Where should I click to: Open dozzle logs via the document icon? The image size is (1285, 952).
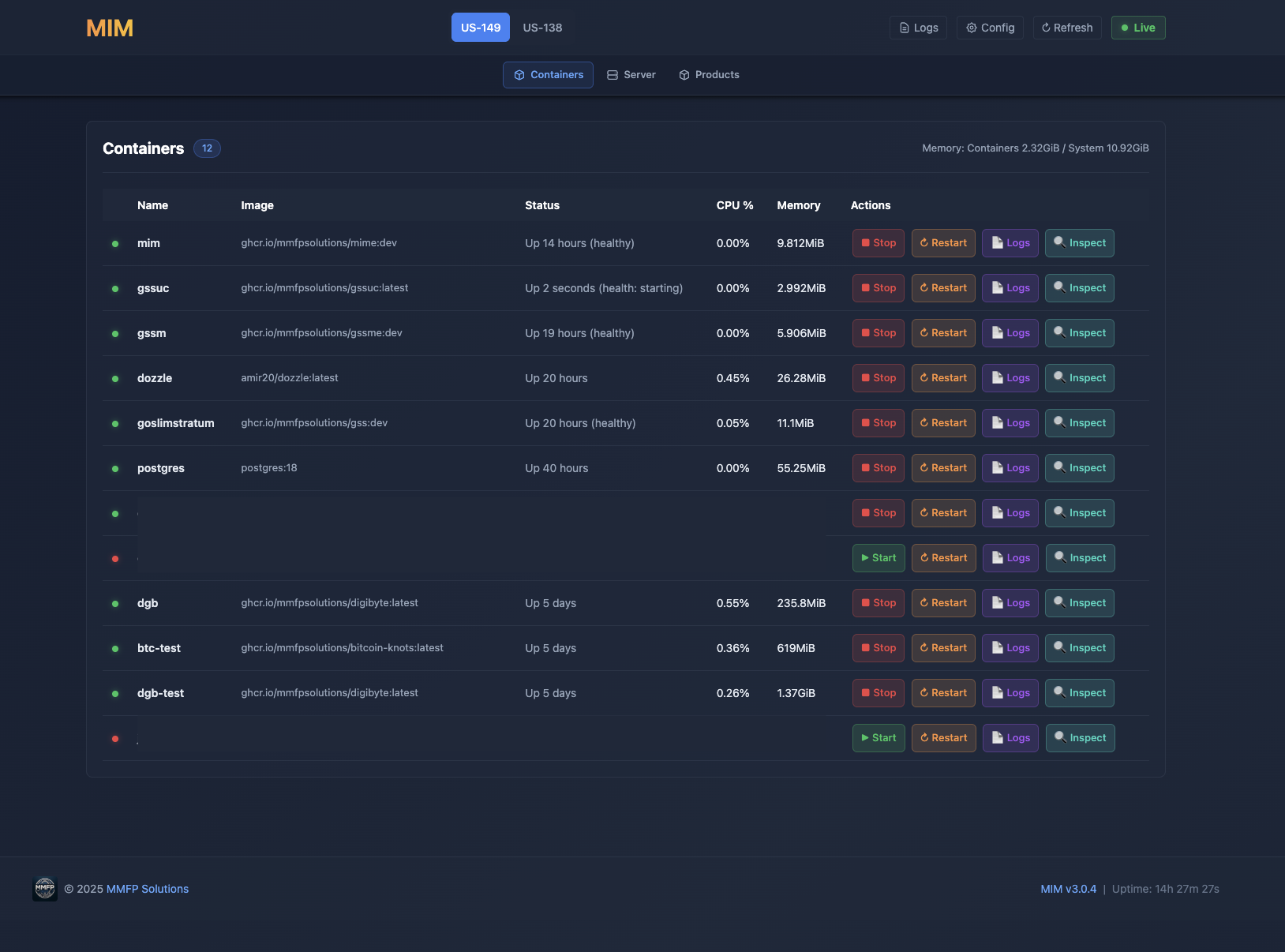click(996, 377)
